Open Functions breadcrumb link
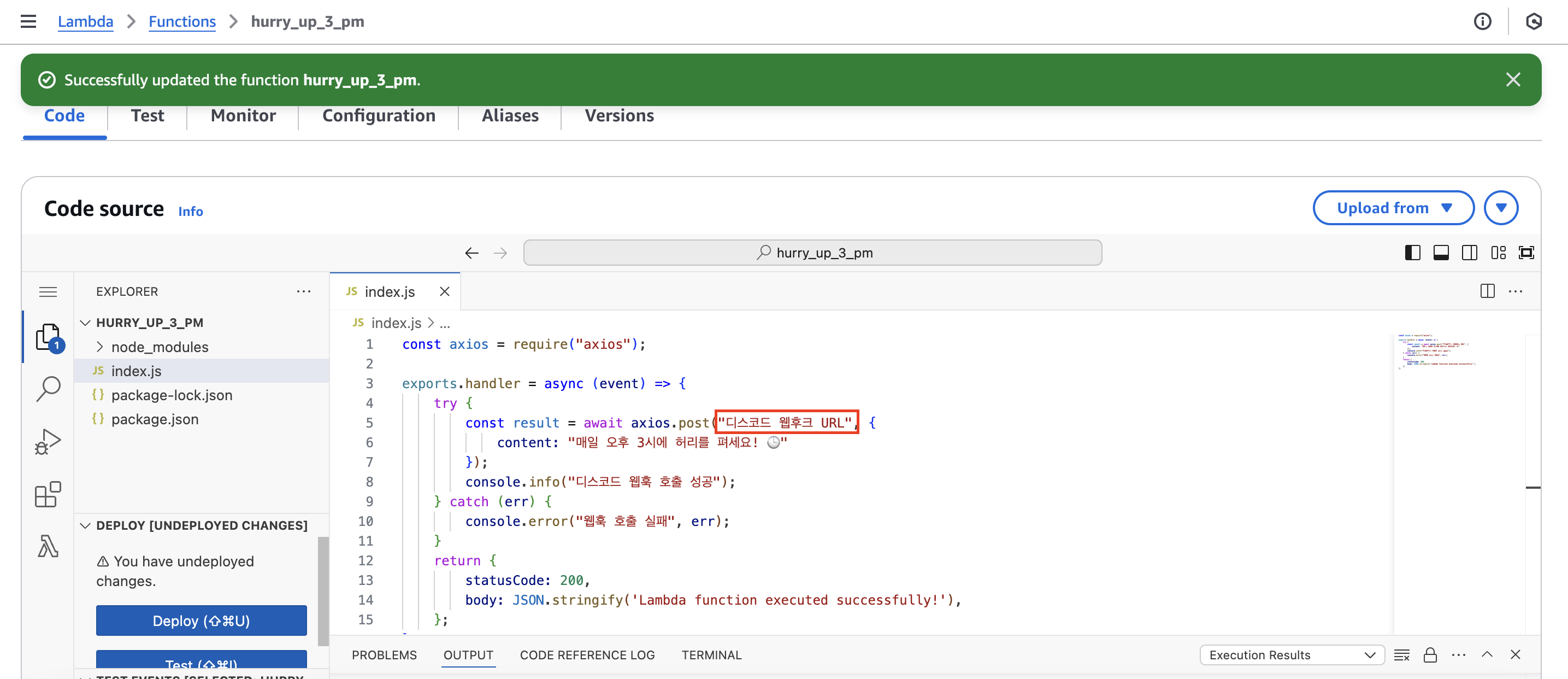Image resolution: width=1568 pixels, height=679 pixels. 182,21
